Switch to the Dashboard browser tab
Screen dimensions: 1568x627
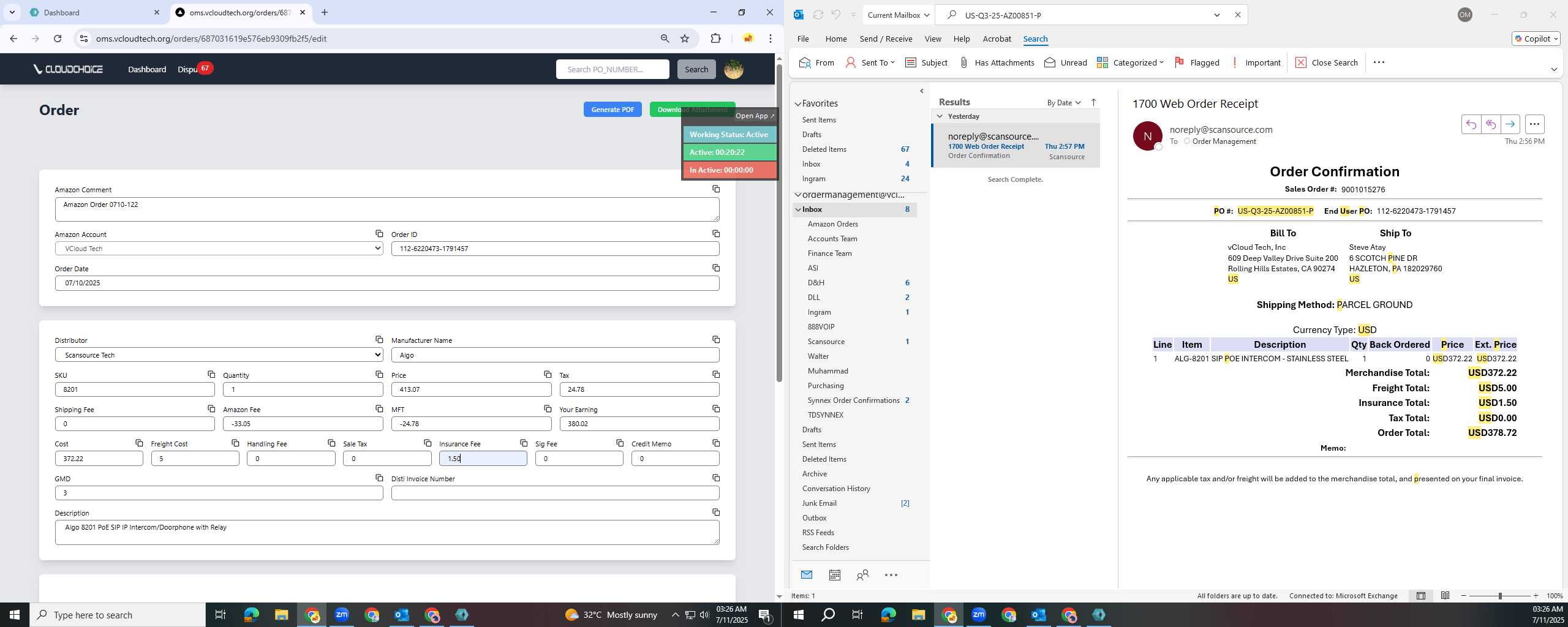(x=94, y=12)
